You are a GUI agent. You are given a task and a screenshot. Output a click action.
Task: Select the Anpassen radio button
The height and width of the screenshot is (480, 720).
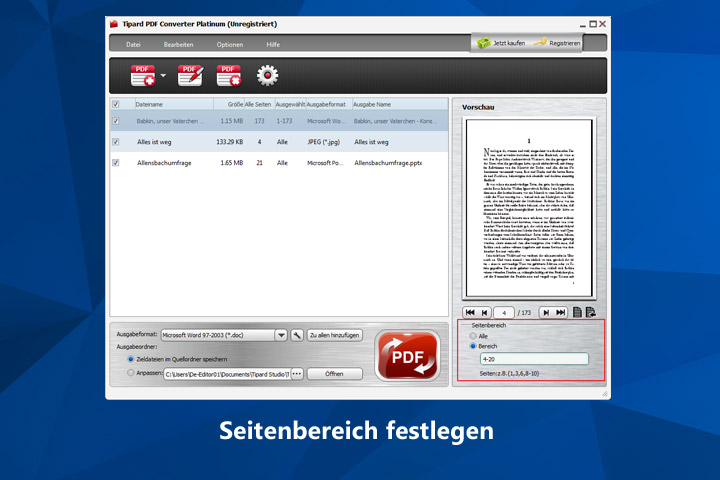[131, 373]
